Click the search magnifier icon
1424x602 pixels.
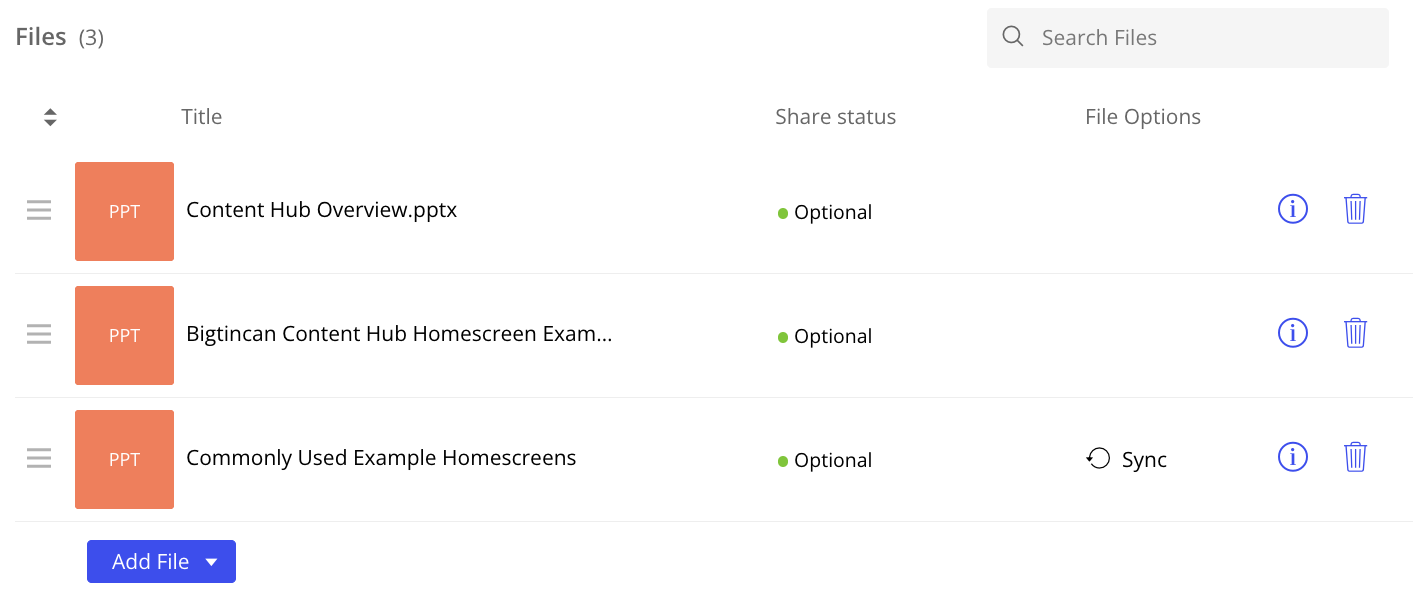point(1013,37)
